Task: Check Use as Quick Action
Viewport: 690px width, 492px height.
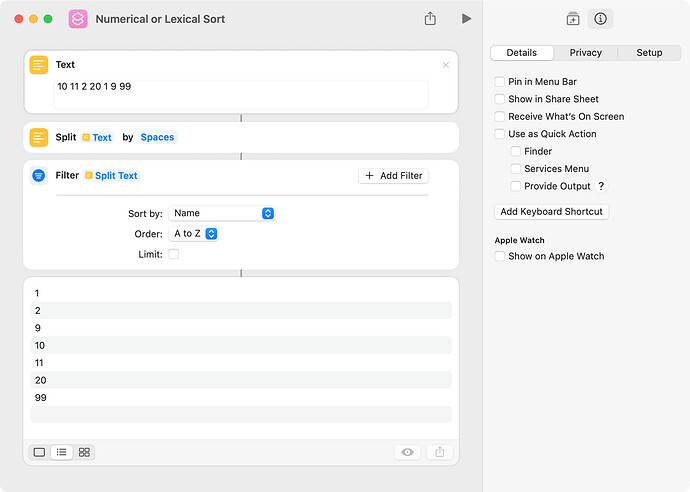Action: [x=499, y=134]
